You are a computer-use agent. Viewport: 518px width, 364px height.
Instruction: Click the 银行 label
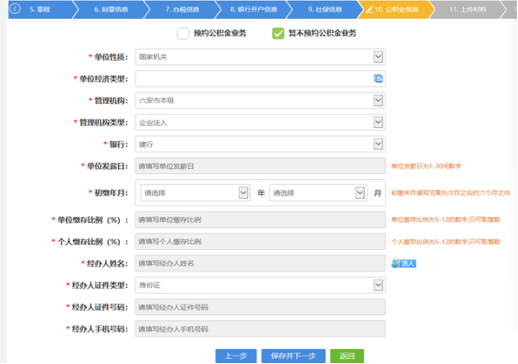coord(118,144)
